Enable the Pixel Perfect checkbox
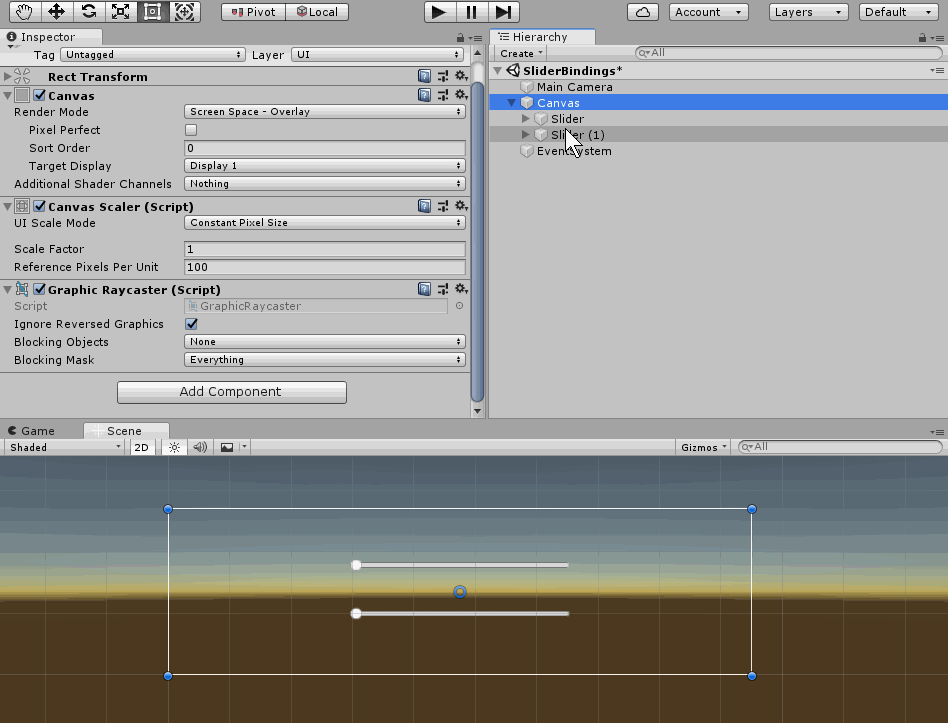The width and height of the screenshot is (948, 723). point(191,130)
